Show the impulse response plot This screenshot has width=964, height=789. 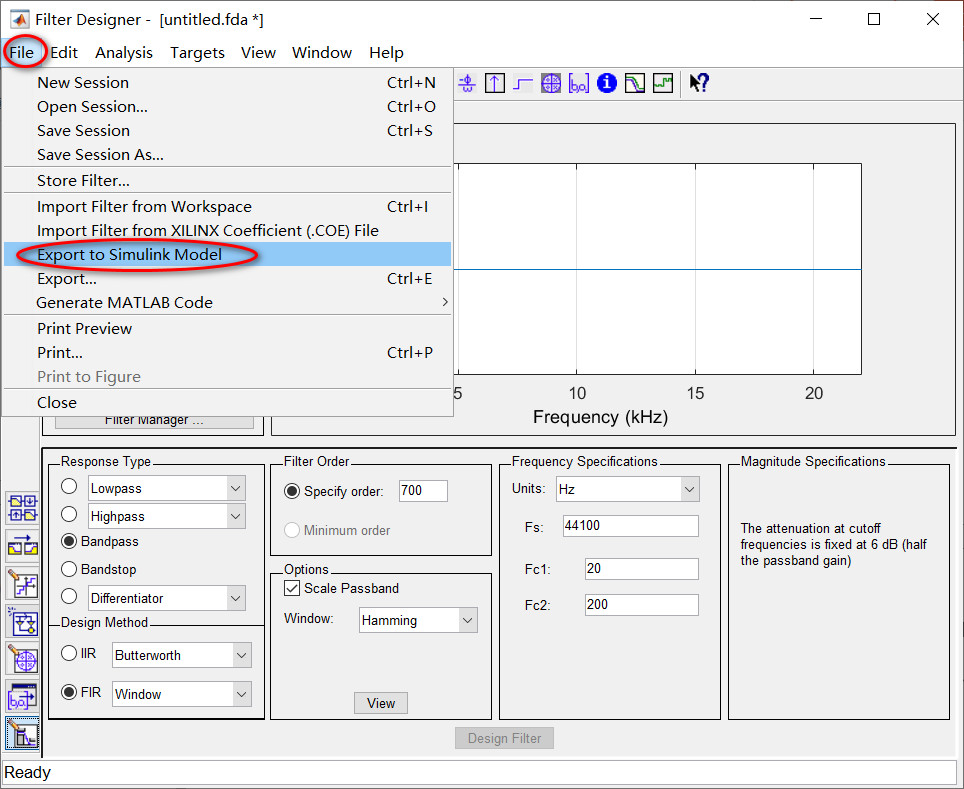495,83
